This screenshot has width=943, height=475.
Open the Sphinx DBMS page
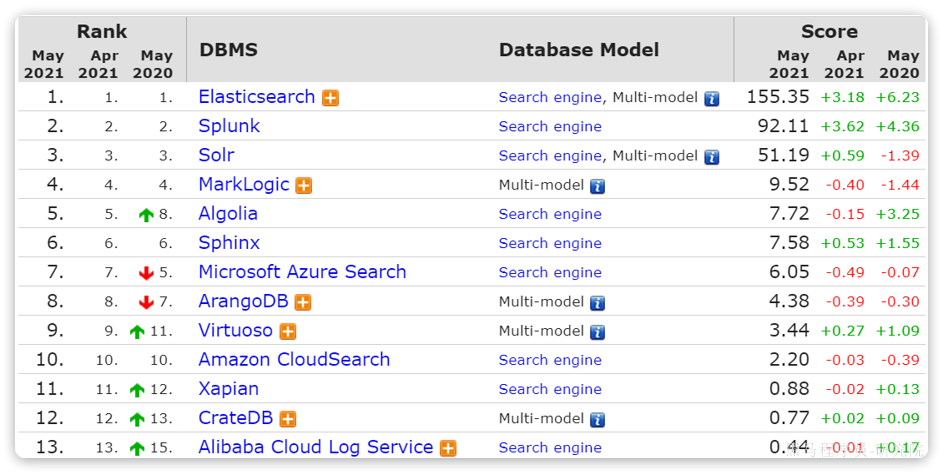(x=229, y=243)
